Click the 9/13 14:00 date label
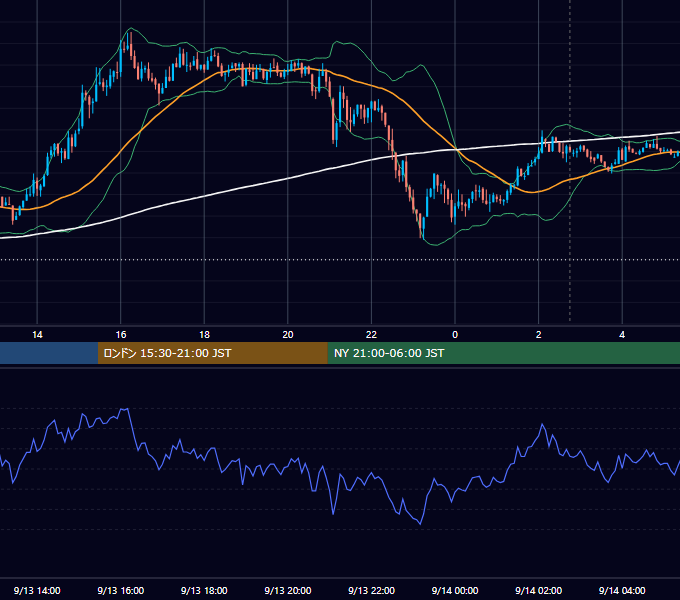 pyautogui.click(x=37, y=590)
